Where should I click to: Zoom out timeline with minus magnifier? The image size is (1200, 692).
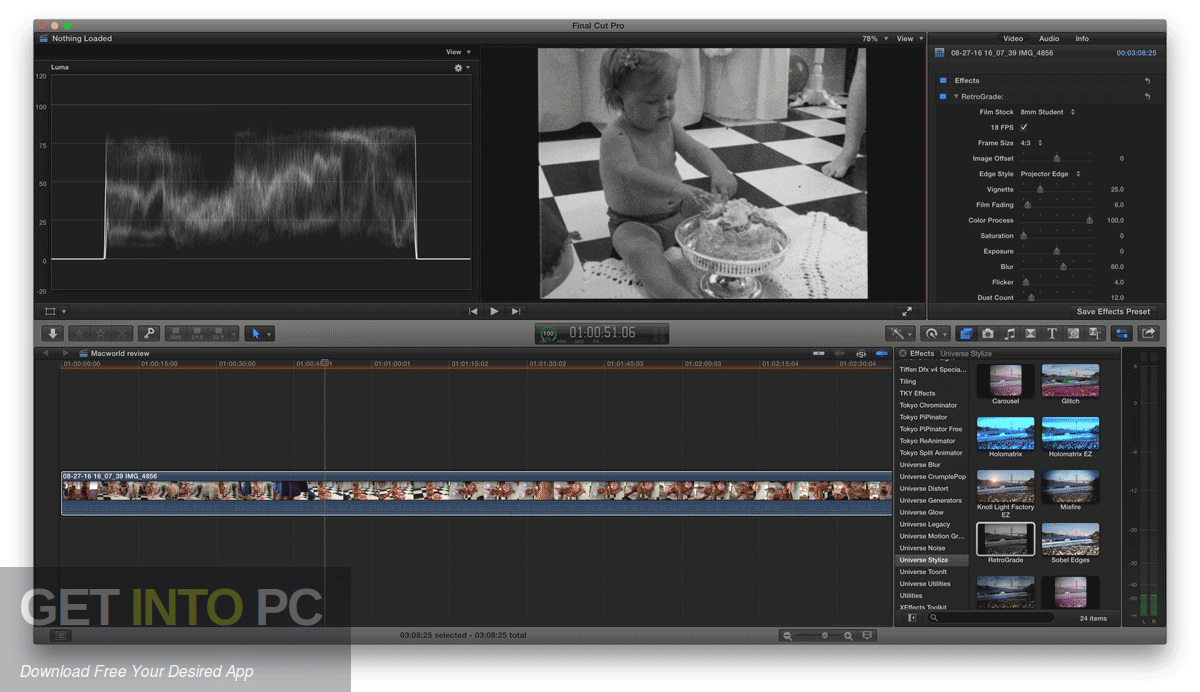[x=788, y=636]
